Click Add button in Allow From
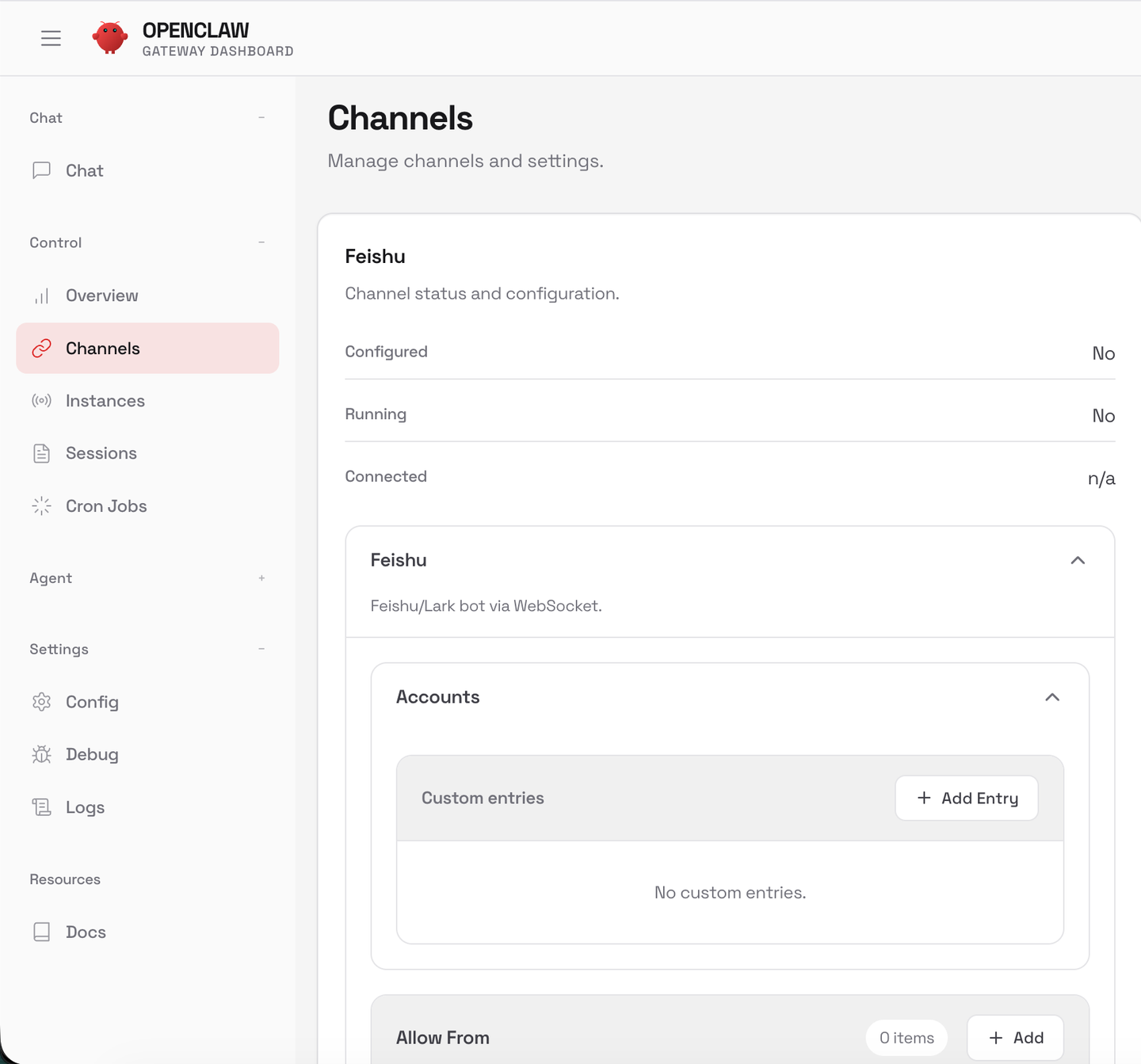Screen dimensions: 1141x1064 click(1016, 1038)
